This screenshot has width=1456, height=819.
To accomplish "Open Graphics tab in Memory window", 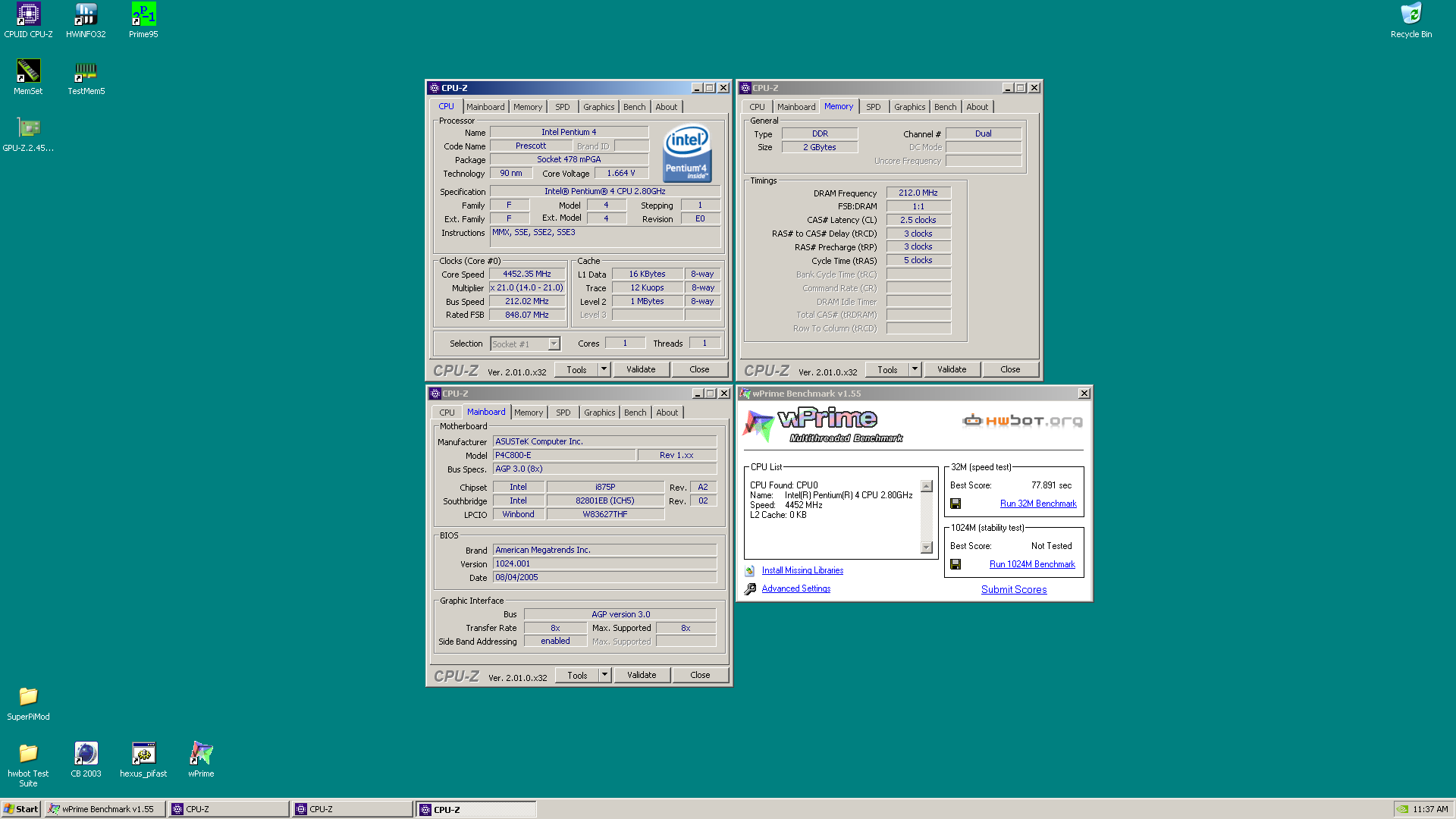I will pyautogui.click(x=909, y=107).
